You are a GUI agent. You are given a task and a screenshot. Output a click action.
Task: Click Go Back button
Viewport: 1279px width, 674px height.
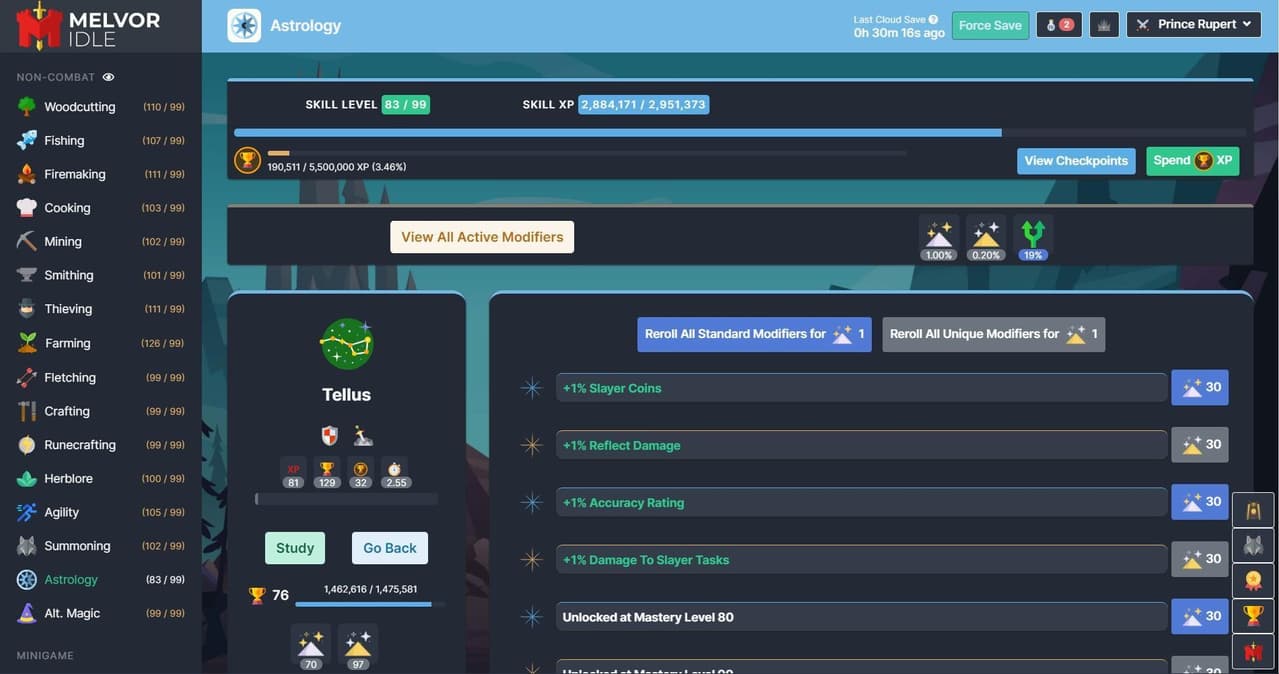tap(390, 548)
